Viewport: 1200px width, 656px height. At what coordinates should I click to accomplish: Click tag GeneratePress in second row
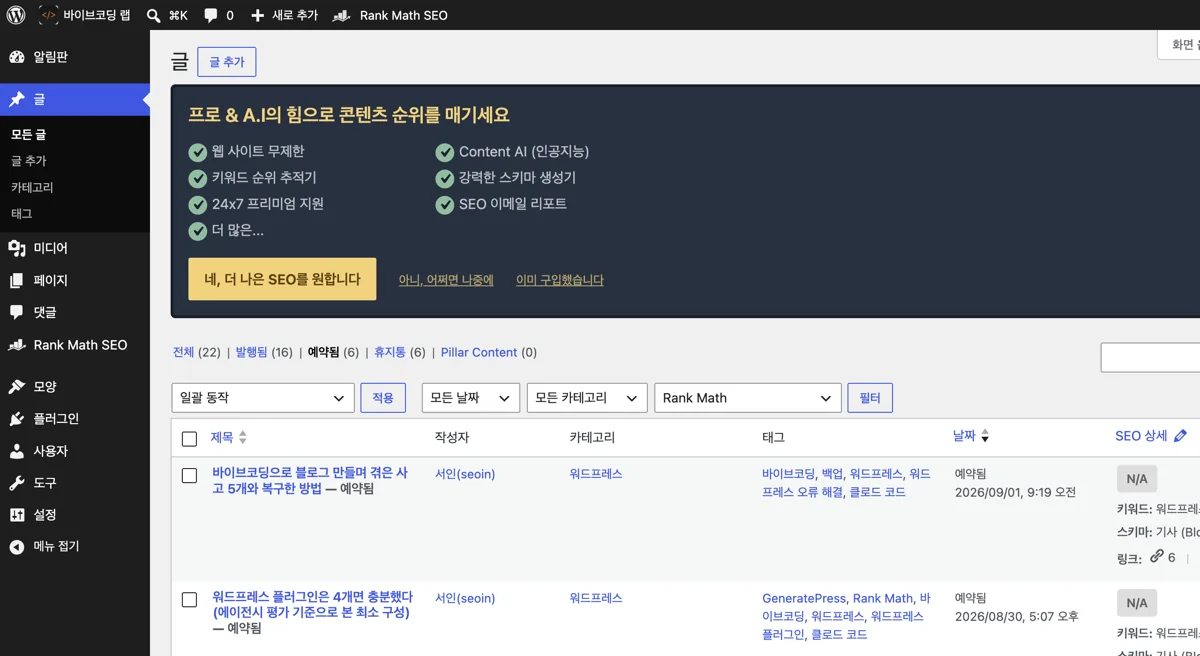coord(803,598)
